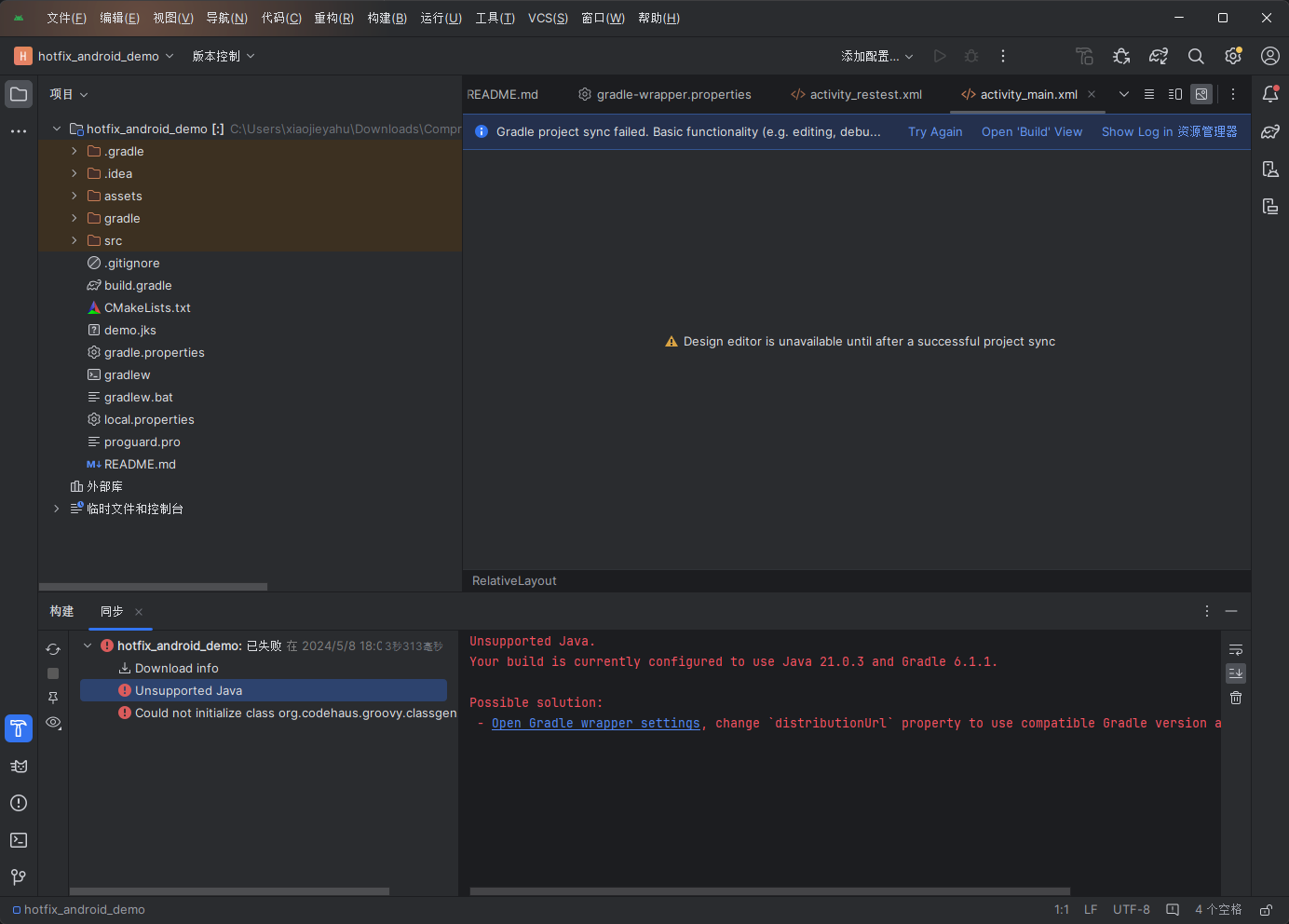Open the Device Manager toolbar icon

click(x=1084, y=56)
